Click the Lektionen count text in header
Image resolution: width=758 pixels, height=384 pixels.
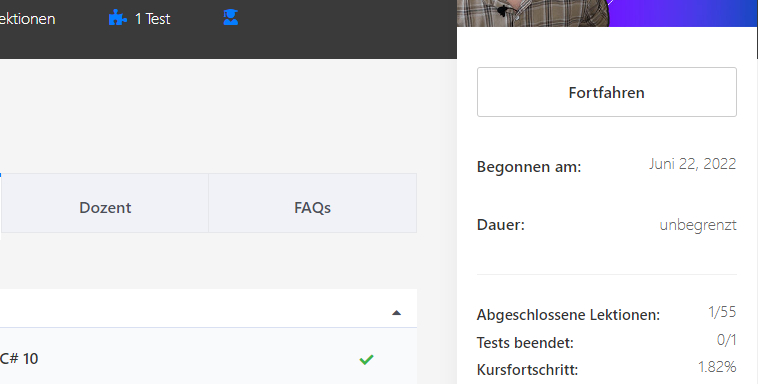tap(28, 19)
